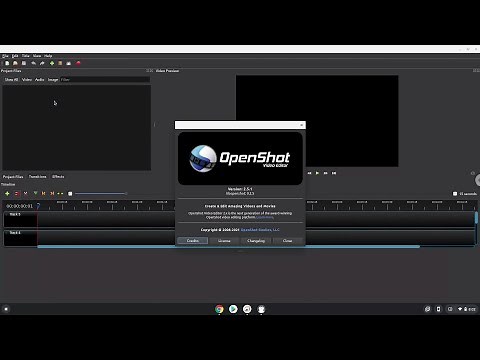Click the seconds zoom label checkbox icon
Image resolution: width=480 pixels, height=360 pixels.
pyautogui.click(x=455, y=194)
